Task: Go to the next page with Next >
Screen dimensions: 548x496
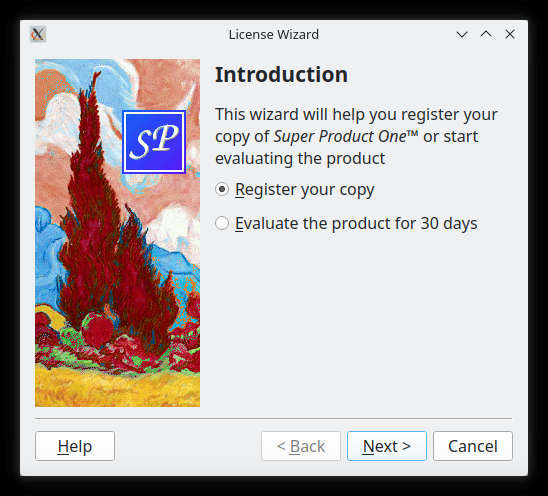Action: coord(387,446)
